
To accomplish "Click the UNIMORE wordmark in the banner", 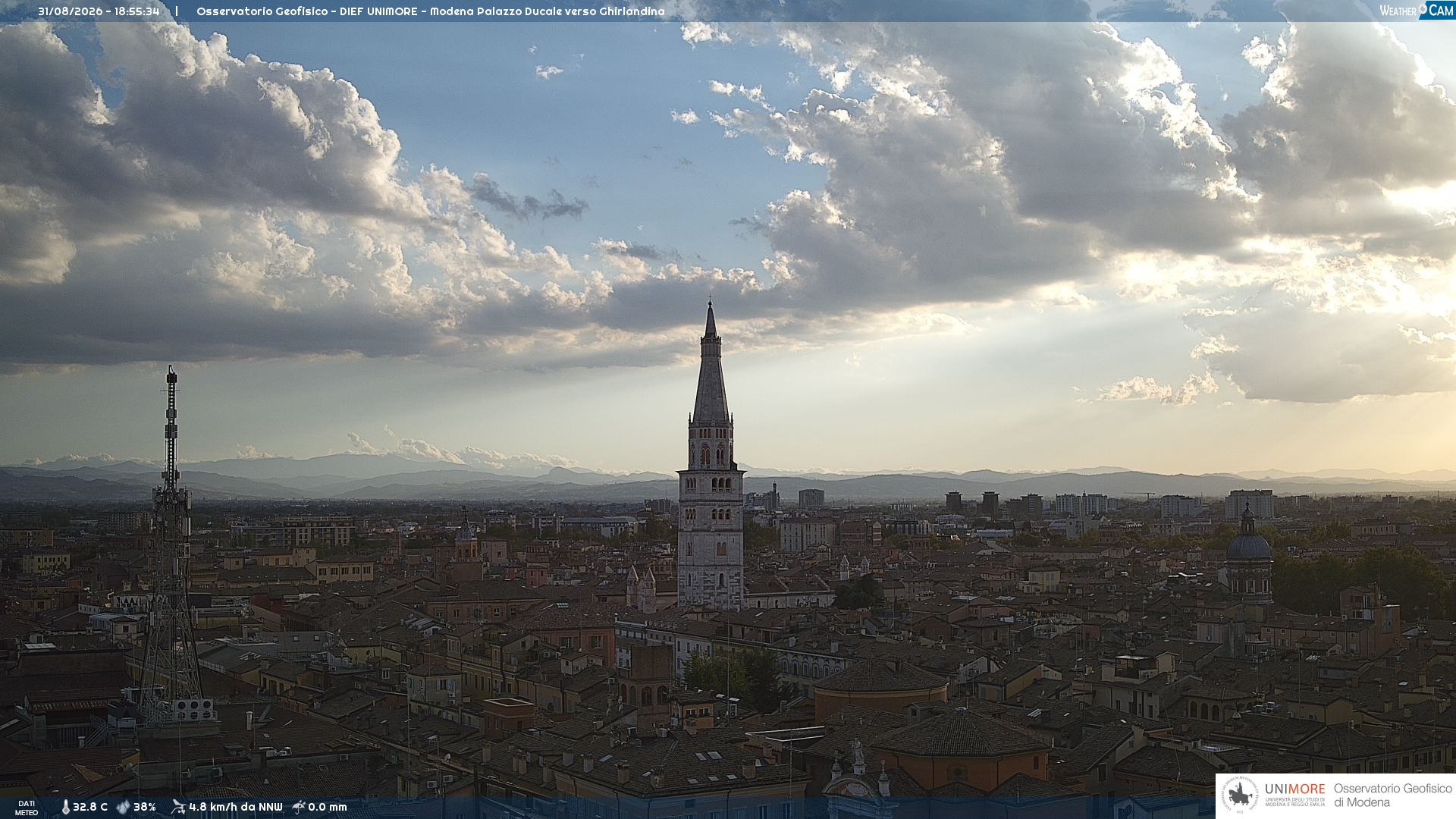I will tap(1294, 789).
